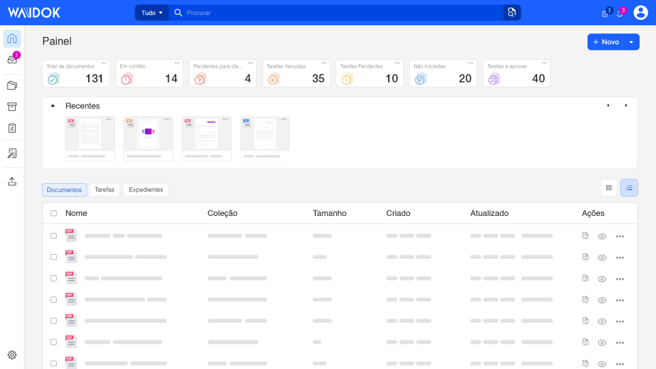Viewport: 656px width, 369px height.
Task: Collapse the Recentes section triangle
Action: [x=53, y=106]
